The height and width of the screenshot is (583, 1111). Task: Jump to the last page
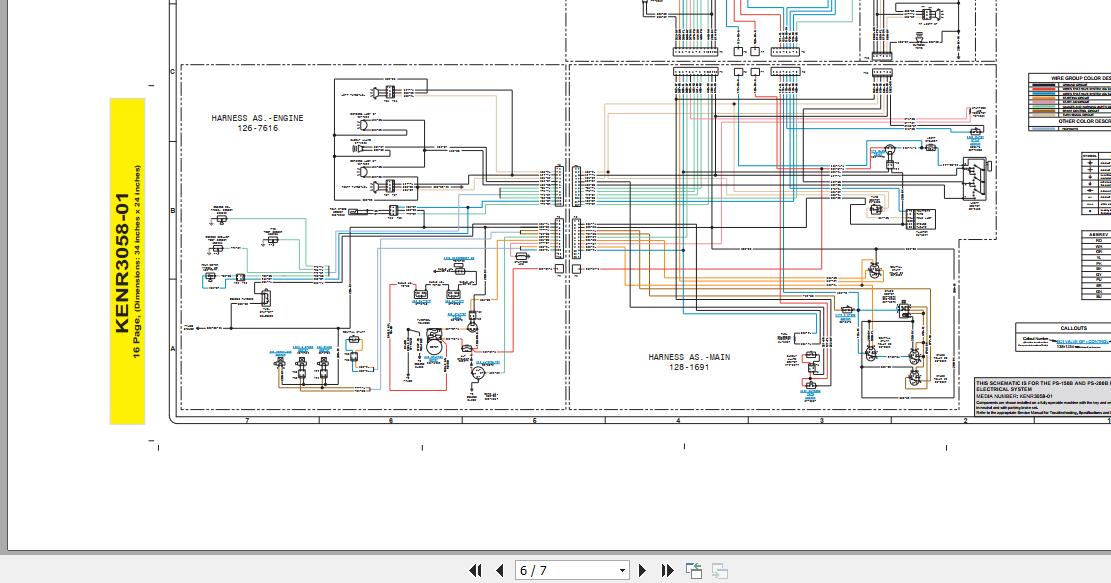coord(667,570)
